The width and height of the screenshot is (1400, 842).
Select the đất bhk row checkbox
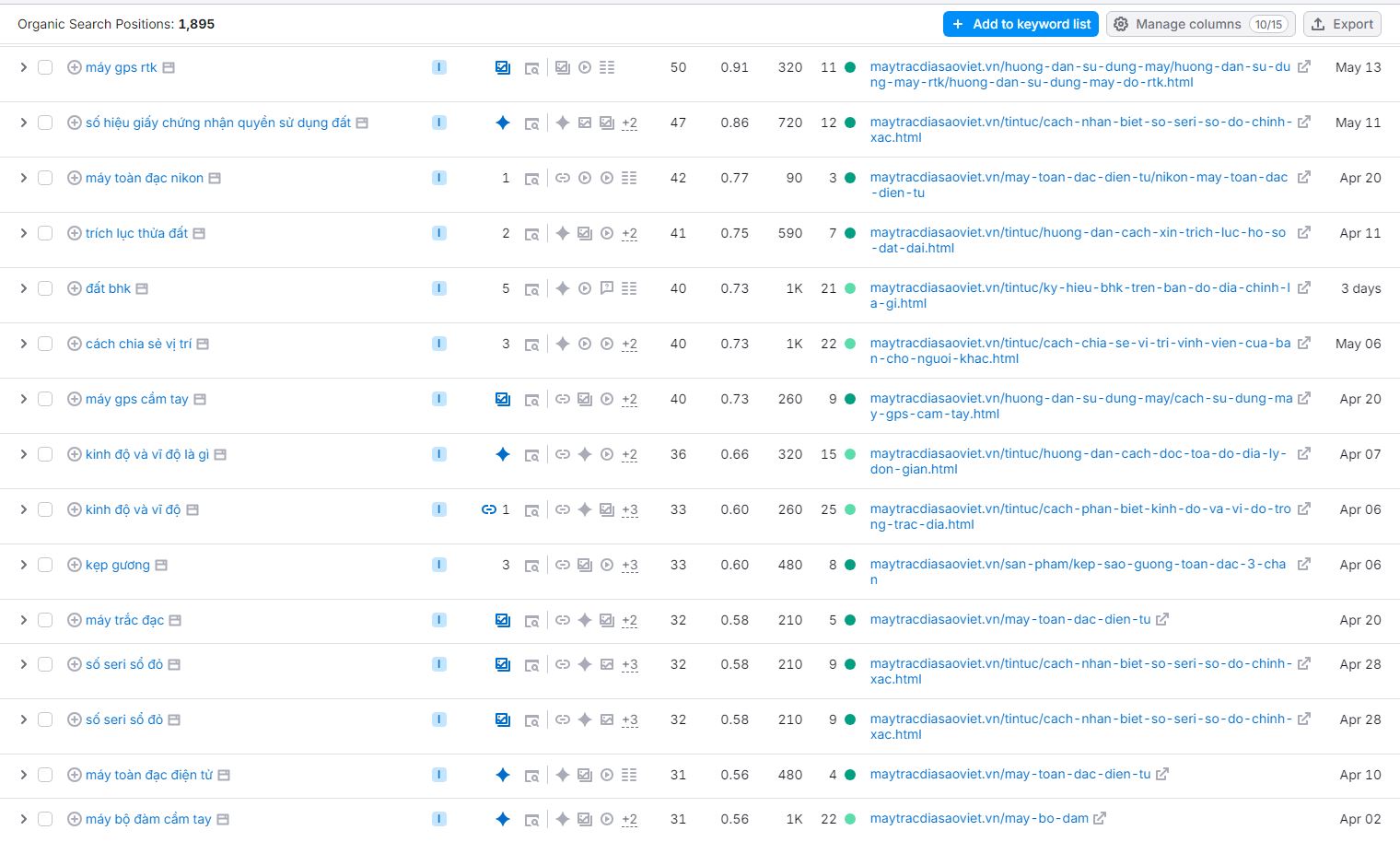pyautogui.click(x=45, y=288)
